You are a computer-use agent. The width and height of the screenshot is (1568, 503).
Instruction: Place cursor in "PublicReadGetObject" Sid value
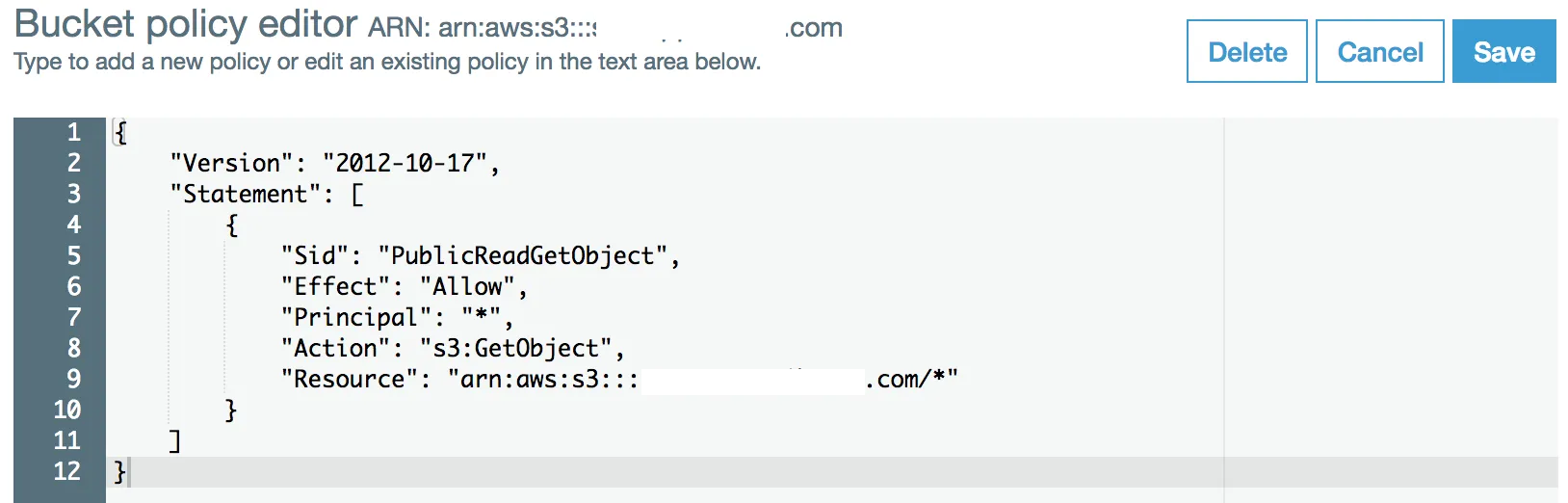(x=522, y=255)
